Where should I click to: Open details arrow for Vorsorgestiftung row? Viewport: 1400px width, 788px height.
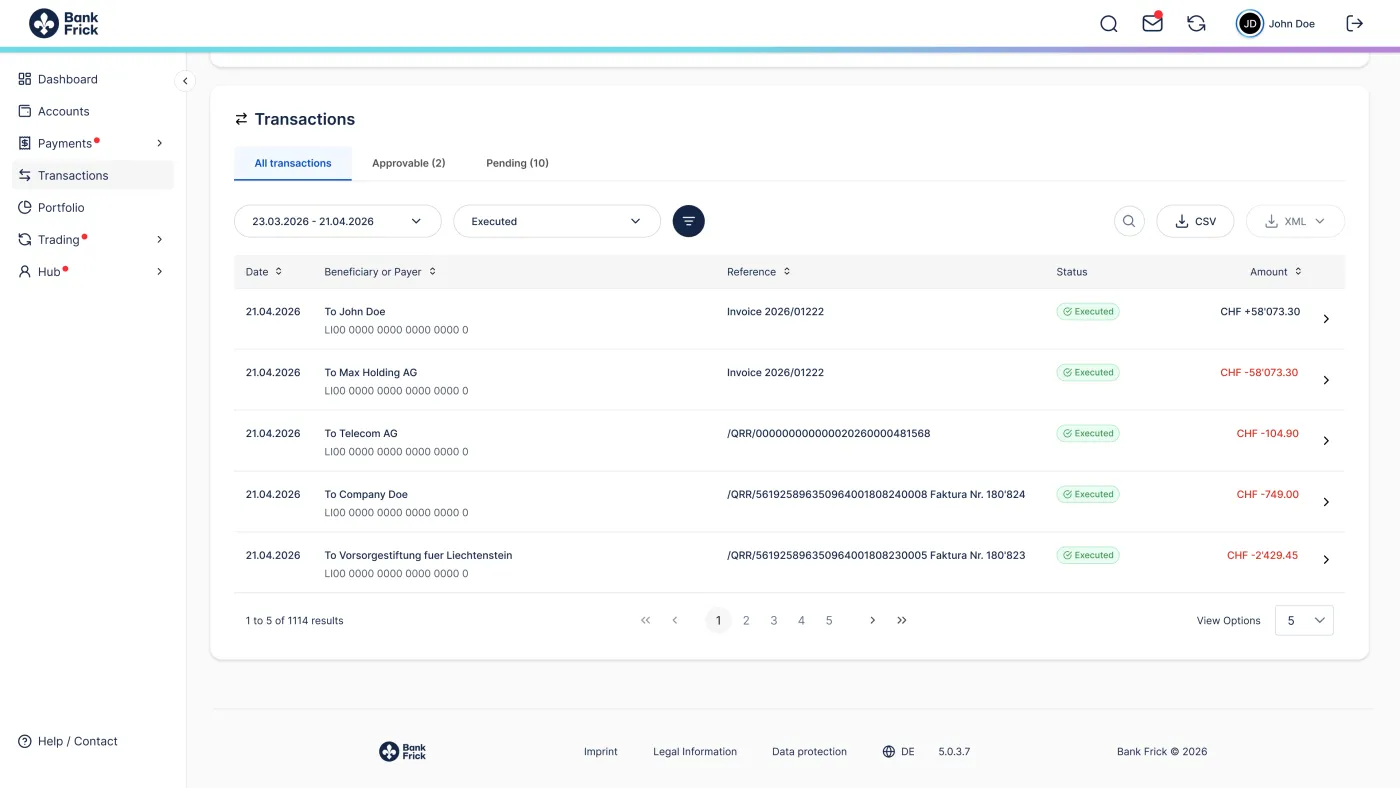coord(1326,560)
